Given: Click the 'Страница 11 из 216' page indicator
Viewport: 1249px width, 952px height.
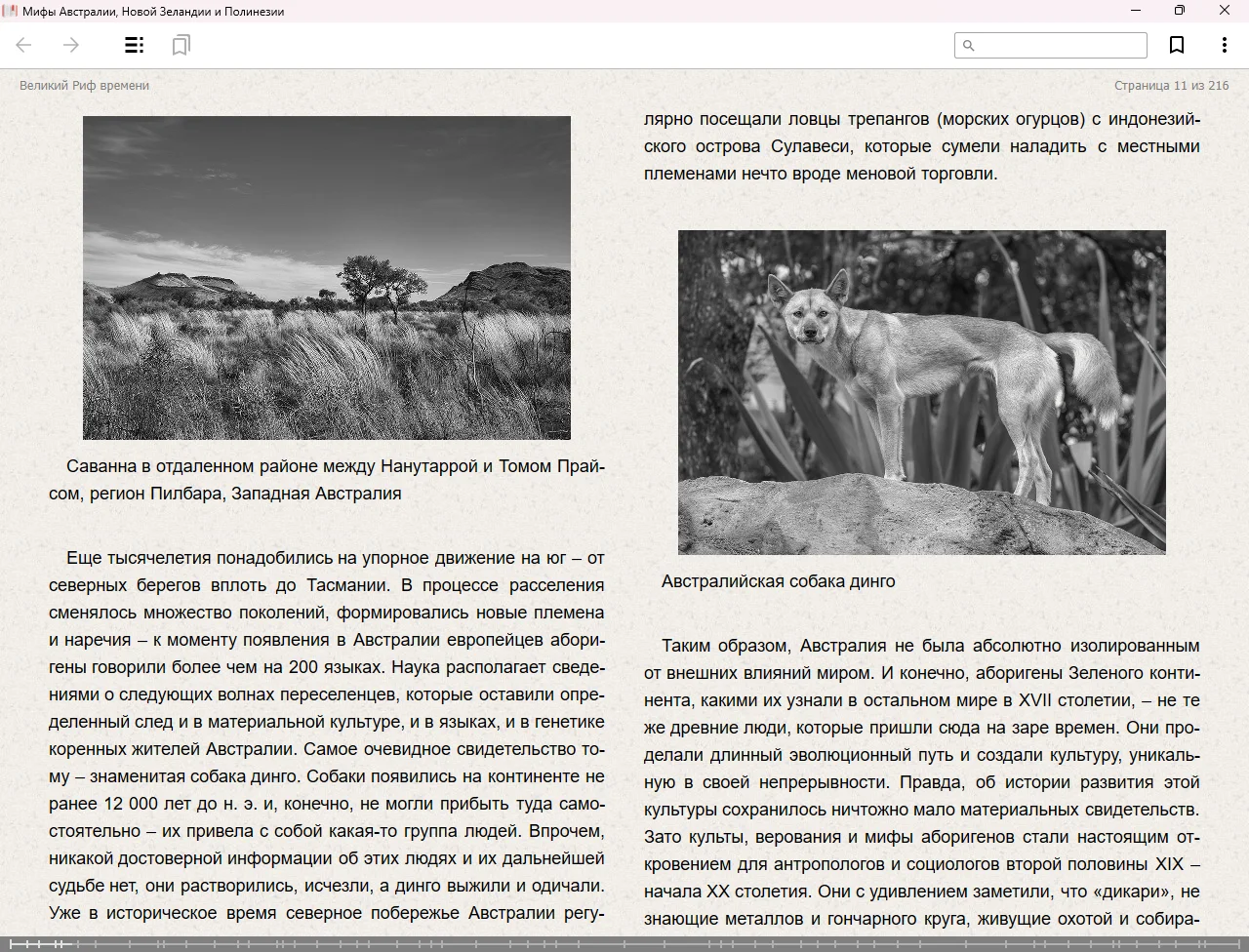Looking at the screenshot, I should tap(1171, 85).
